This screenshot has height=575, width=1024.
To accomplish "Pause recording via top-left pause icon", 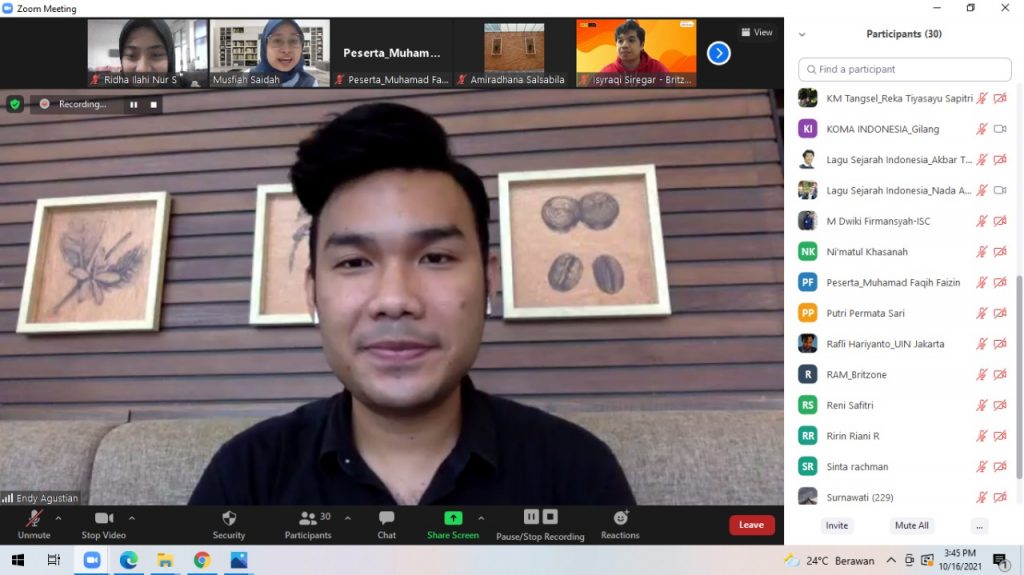I will coord(133,104).
